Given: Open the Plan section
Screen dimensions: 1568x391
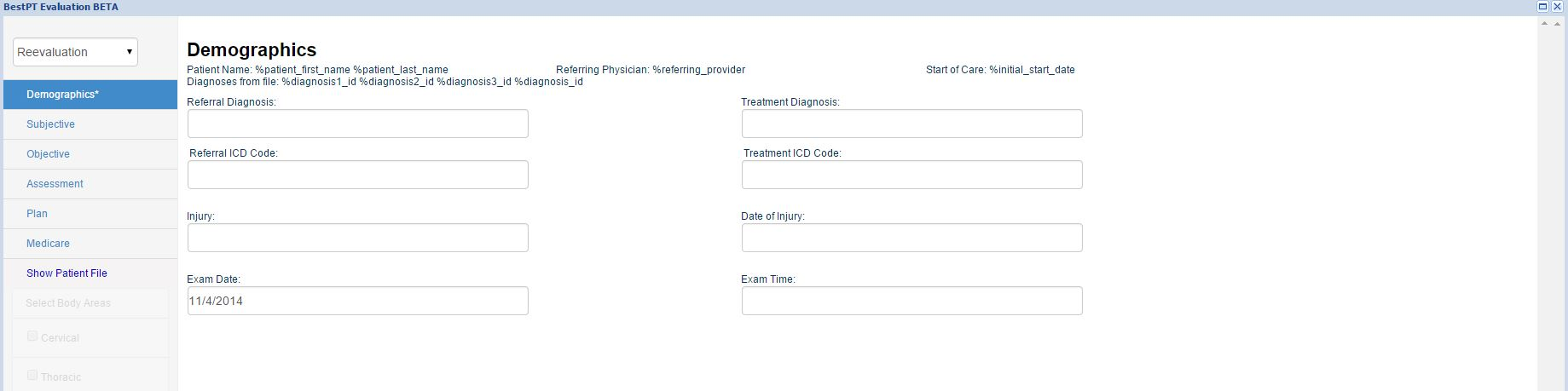Looking at the screenshot, I should click(x=37, y=214).
